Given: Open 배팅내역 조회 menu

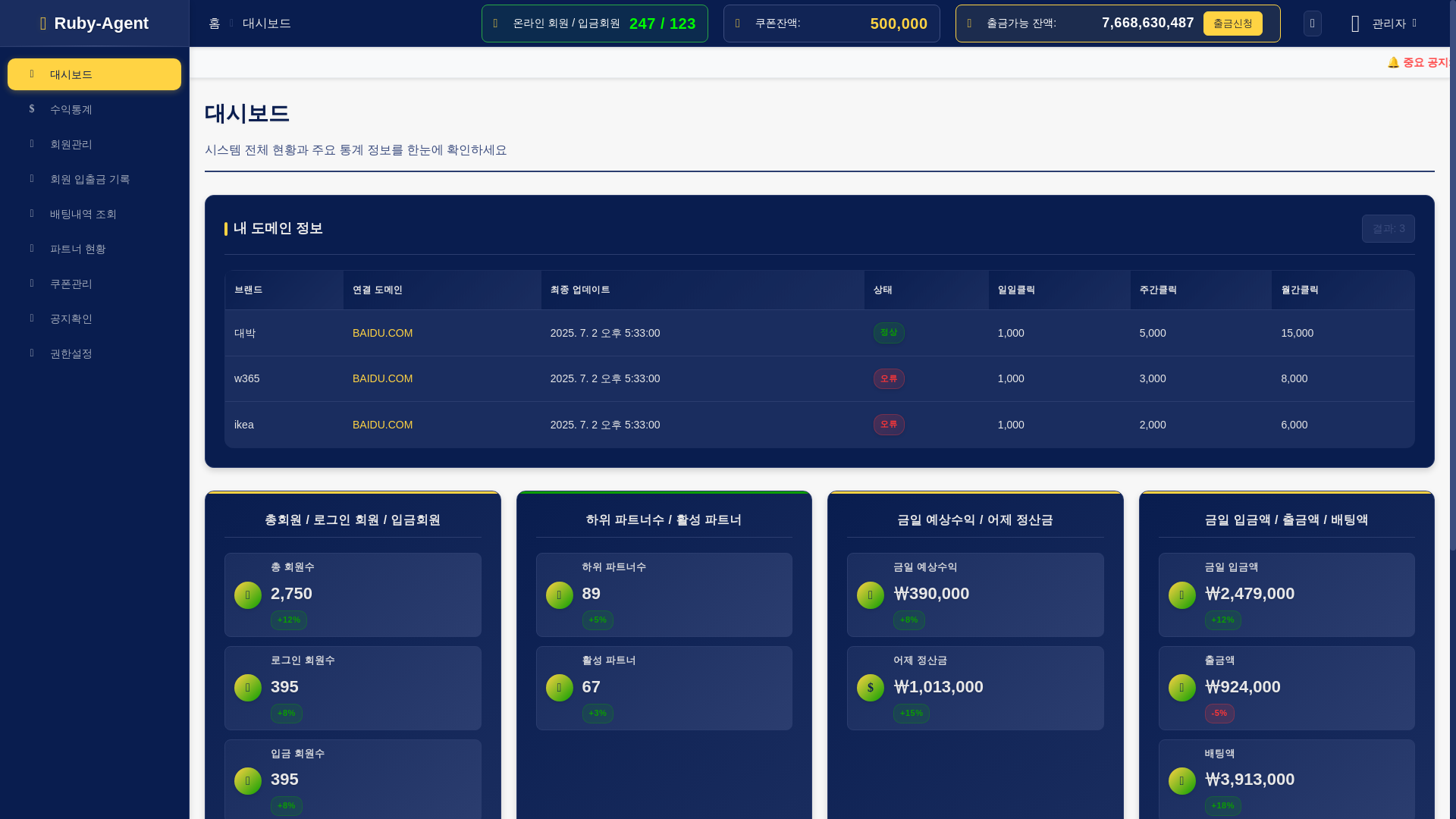Looking at the screenshot, I should click(x=94, y=214).
